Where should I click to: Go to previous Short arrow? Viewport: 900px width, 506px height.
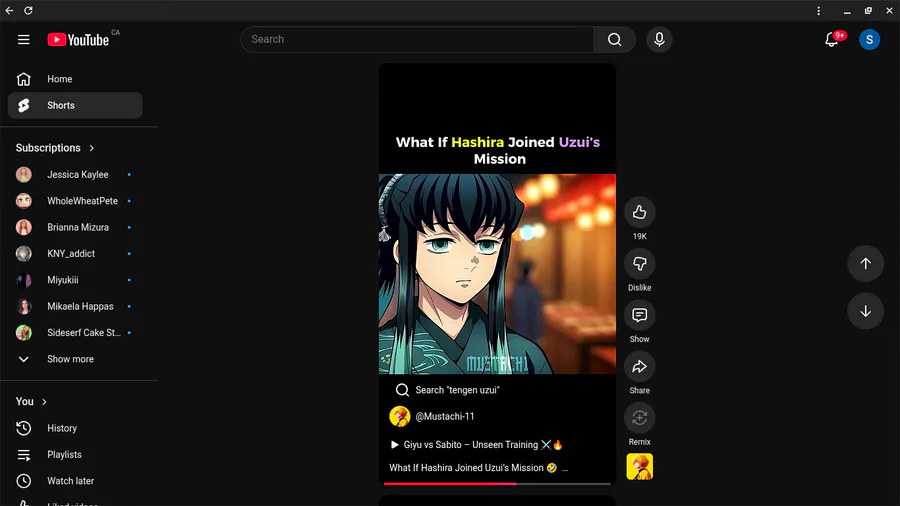[x=866, y=264]
